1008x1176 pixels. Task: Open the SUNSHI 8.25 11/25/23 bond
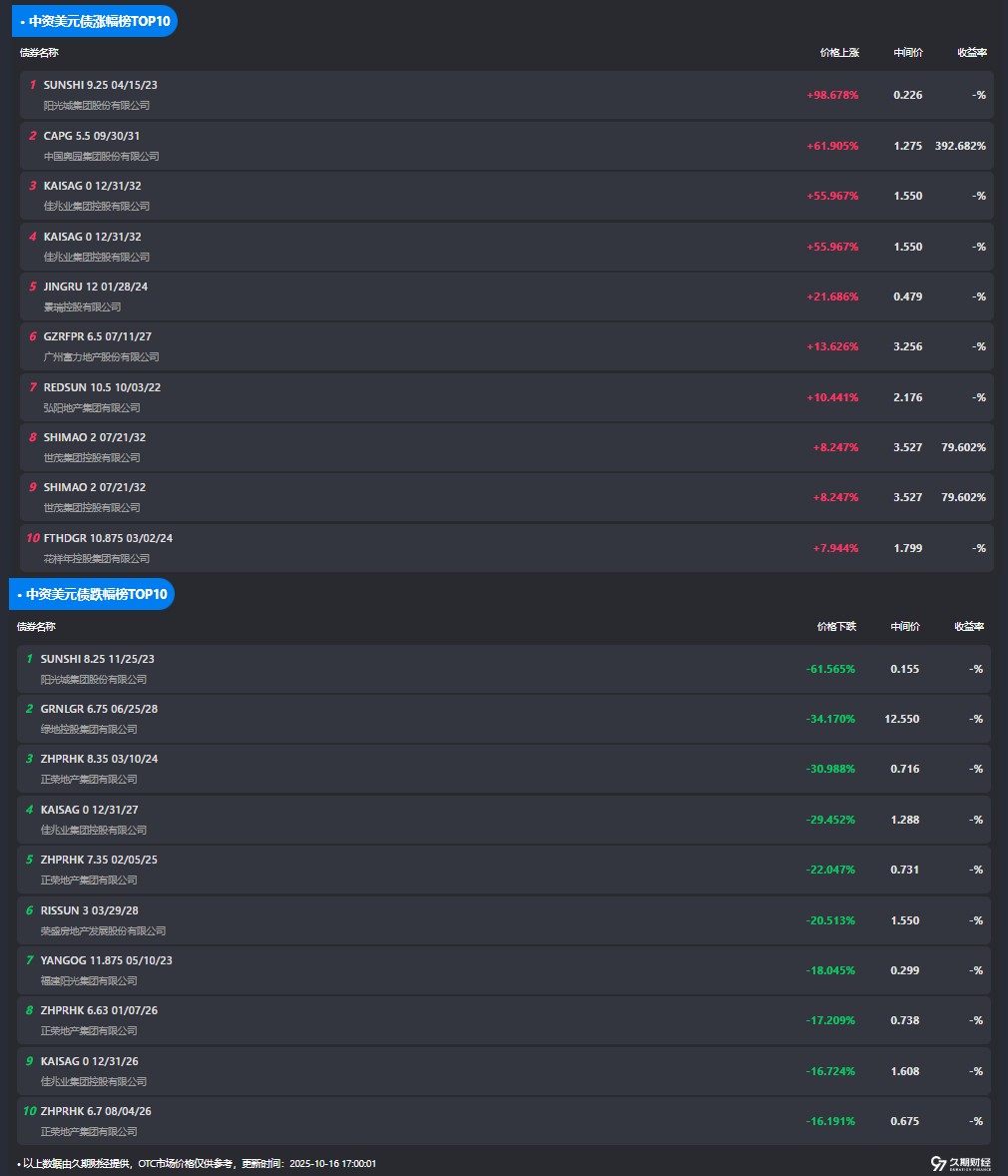[97, 659]
